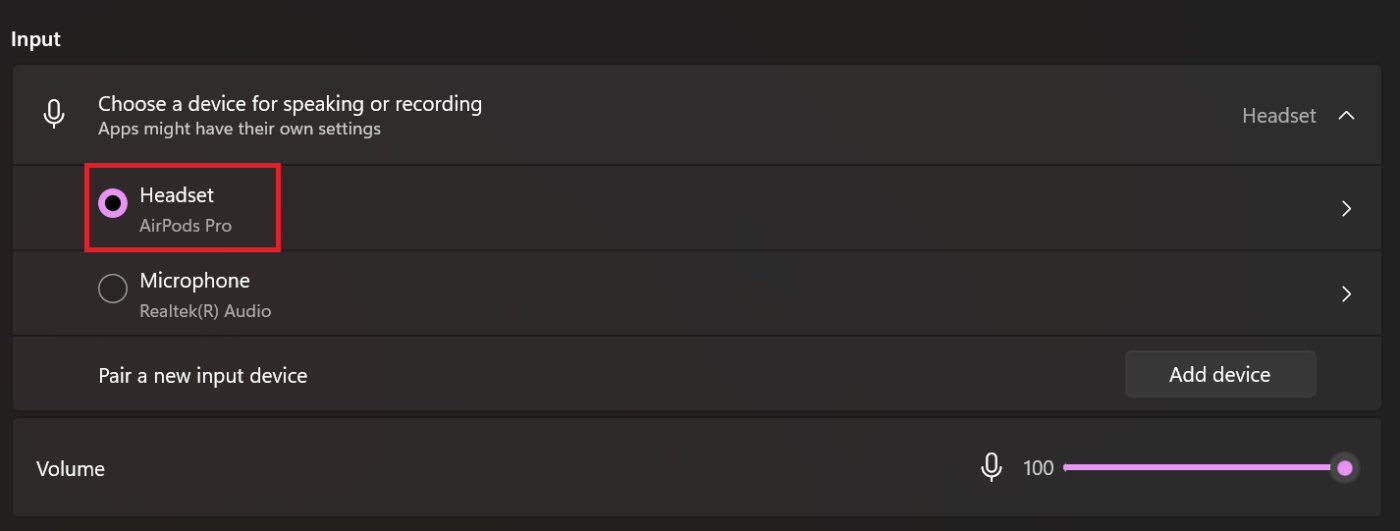Image resolution: width=1400 pixels, height=531 pixels.
Task: Open Realtek Microphone properties via right arrow
Action: click(x=1346, y=293)
